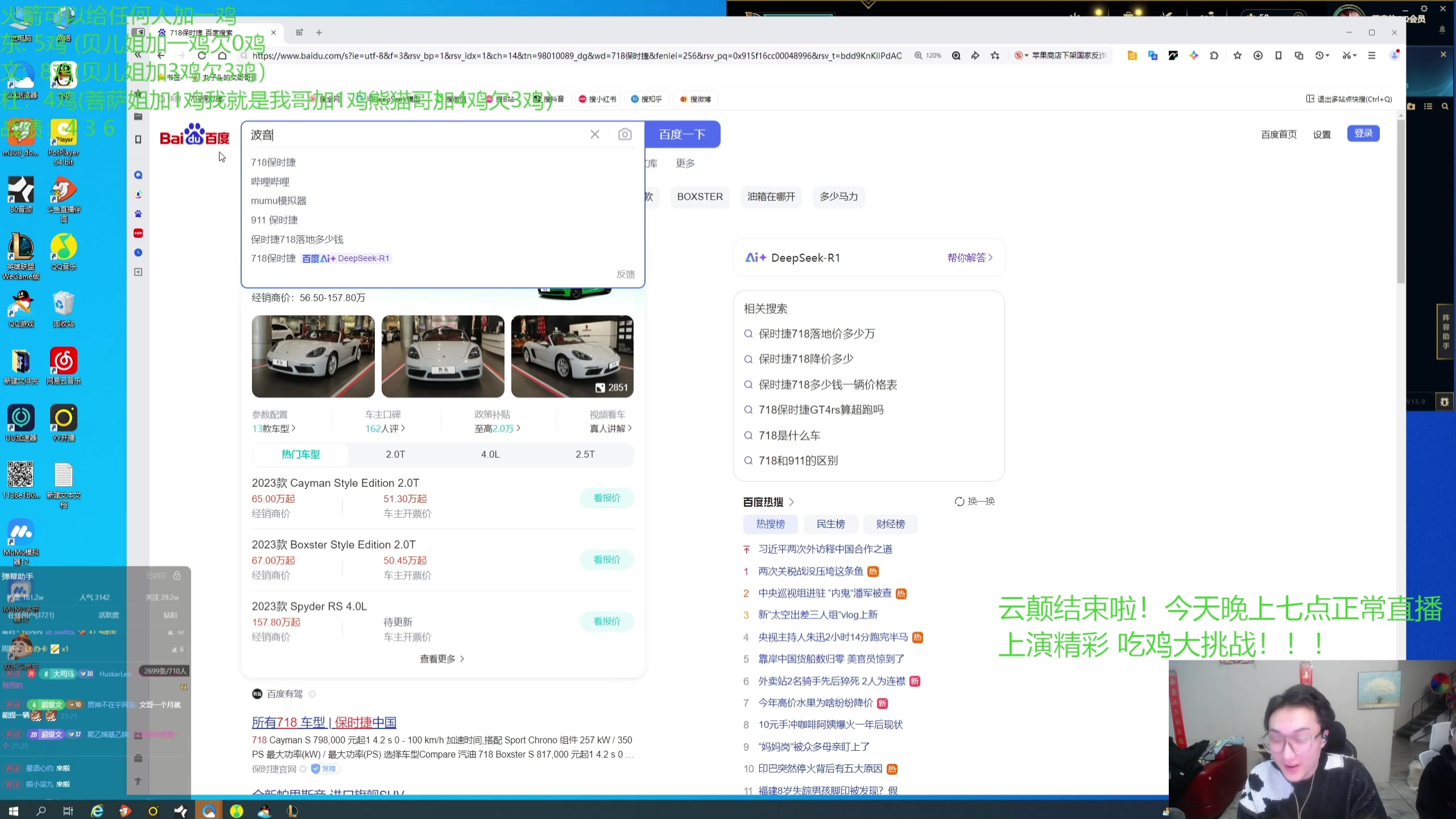1456x819 pixels.
Task: Open the browser hamburger menu
Action: click(1372, 55)
